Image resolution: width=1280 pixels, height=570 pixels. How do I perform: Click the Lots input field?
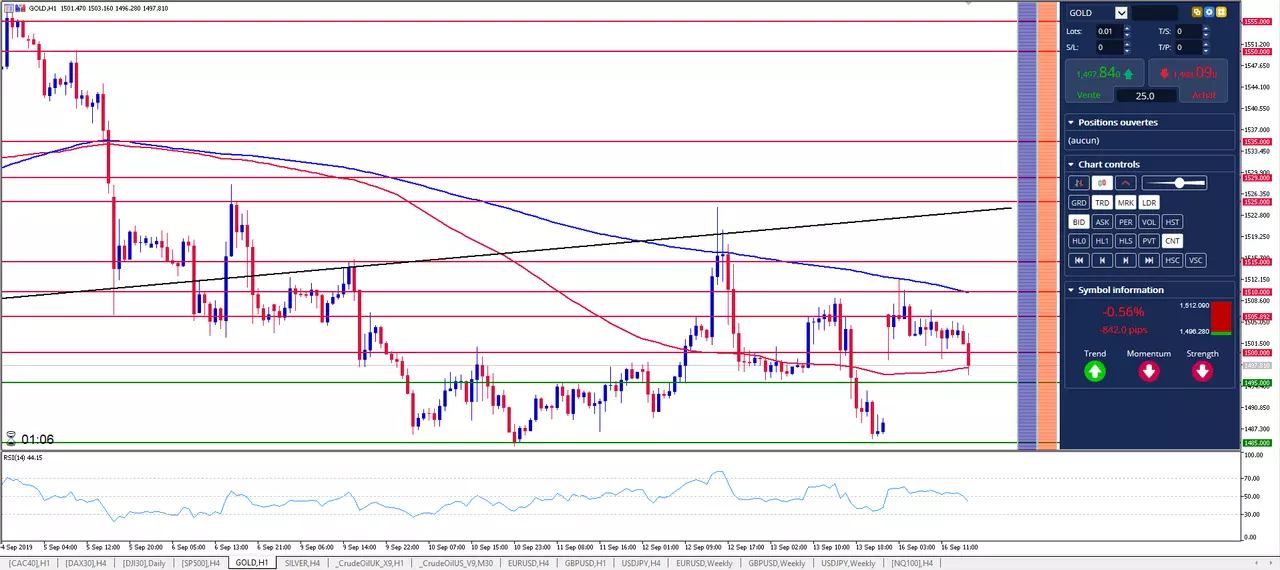[1109, 31]
